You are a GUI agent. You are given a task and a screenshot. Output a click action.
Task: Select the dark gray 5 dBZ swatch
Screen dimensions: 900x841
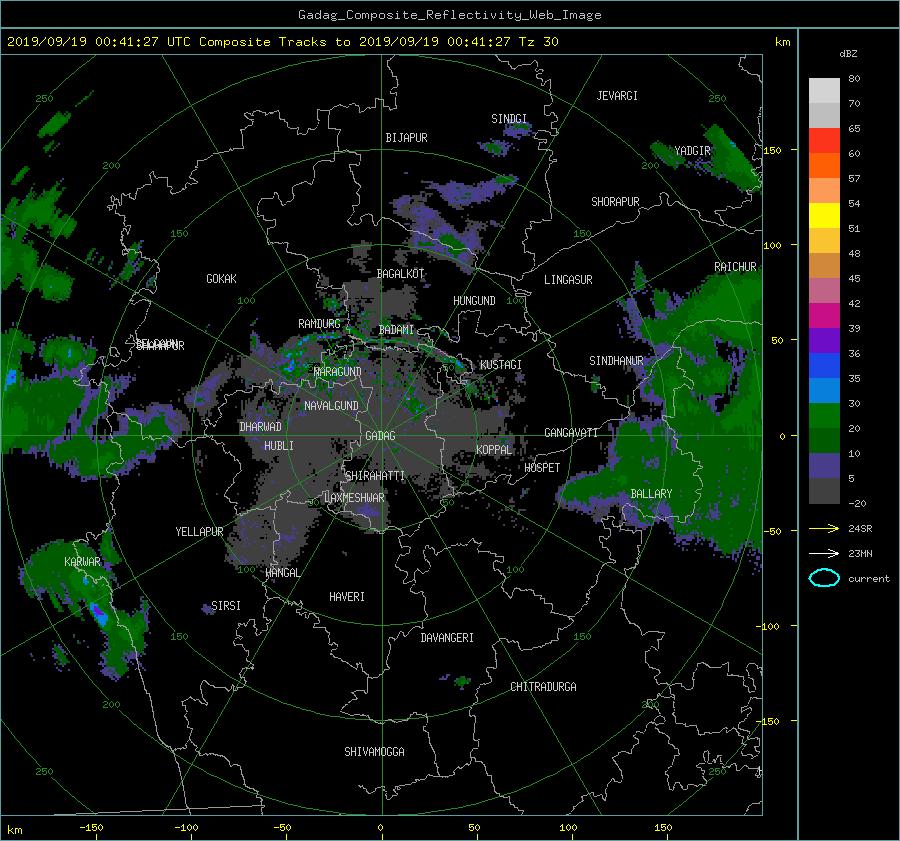824,491
